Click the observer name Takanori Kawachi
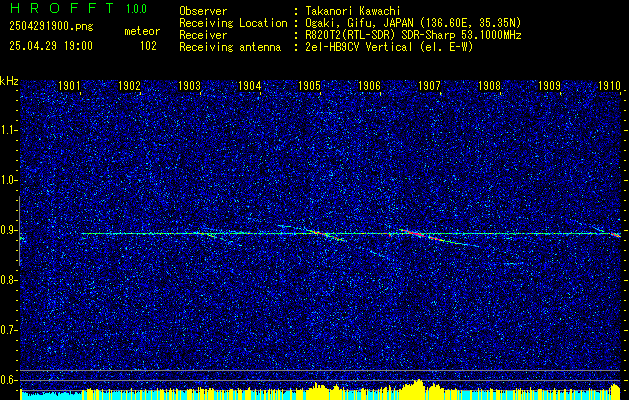Screen dimensions: 629x400 (x=353, y=11)
